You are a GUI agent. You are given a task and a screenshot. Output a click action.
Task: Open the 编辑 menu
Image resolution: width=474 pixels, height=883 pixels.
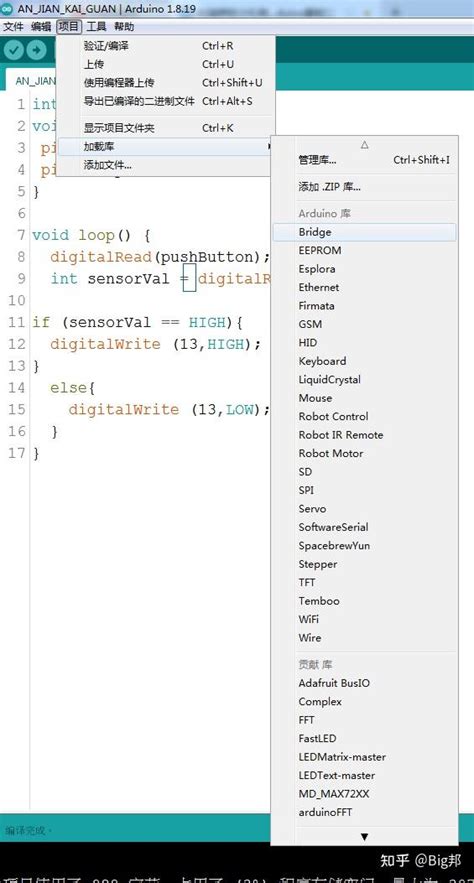coord(41,26)
